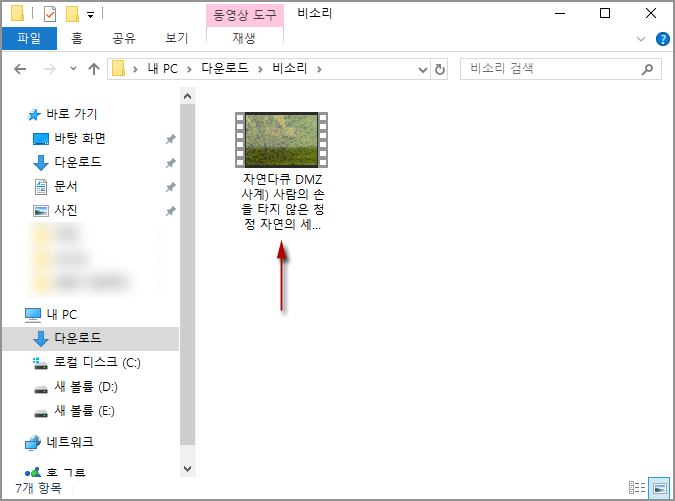Click the pin icon next to 문서
Screen dimensions: 675x501
(x=171, y=187)
